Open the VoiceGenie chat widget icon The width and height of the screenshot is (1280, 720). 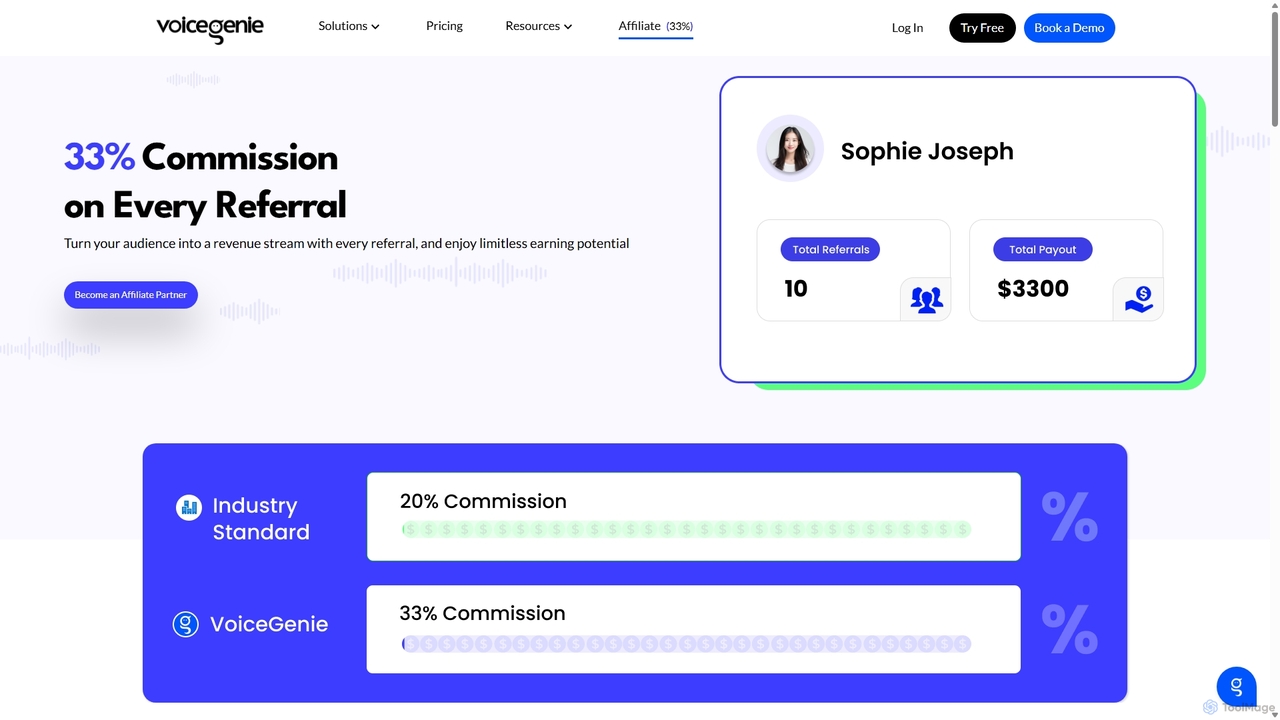pyautogui.click(x=1236, y=687)
